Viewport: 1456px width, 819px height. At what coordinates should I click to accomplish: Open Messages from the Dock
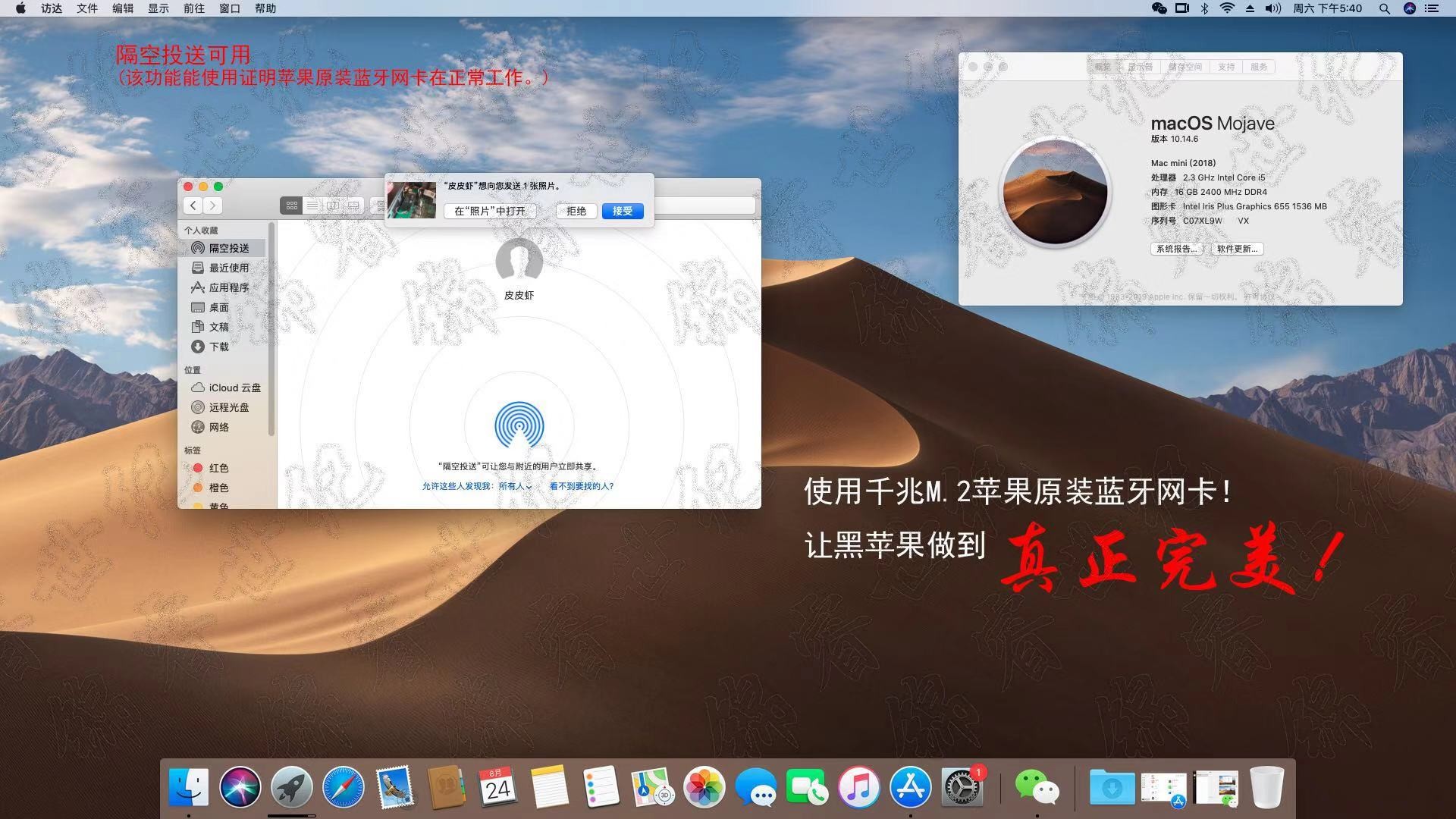click(755, 786)
